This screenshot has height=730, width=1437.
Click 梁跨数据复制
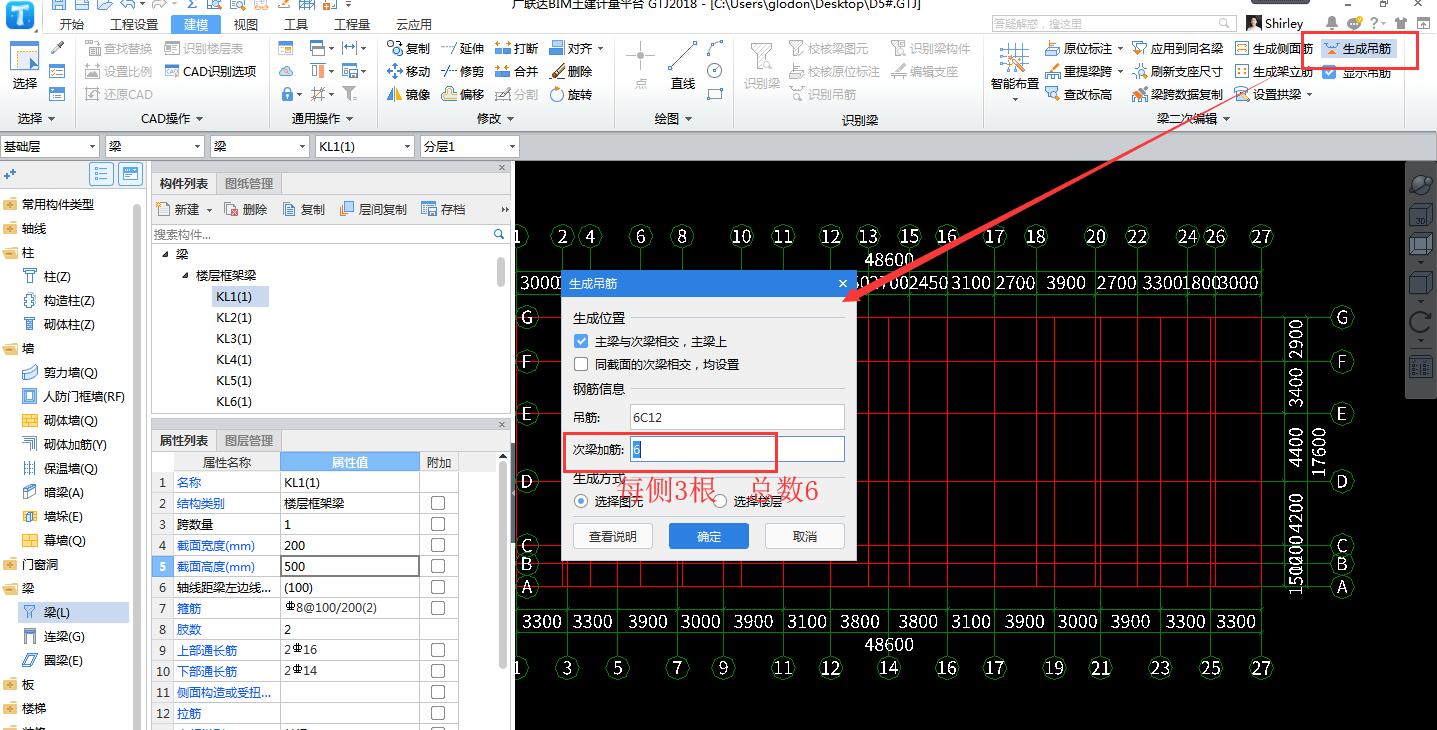click(1177, 94)
